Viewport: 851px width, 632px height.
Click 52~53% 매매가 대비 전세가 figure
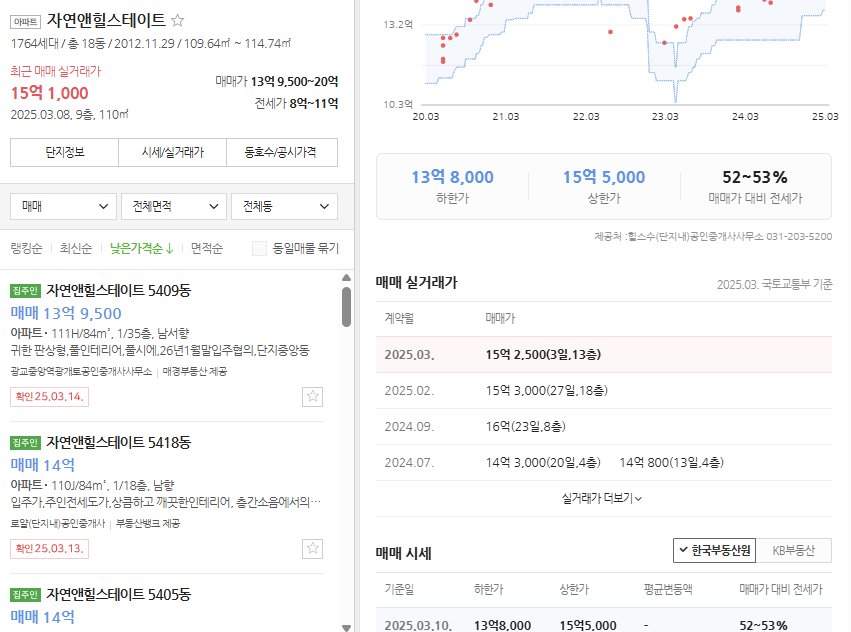click(755, 177)
